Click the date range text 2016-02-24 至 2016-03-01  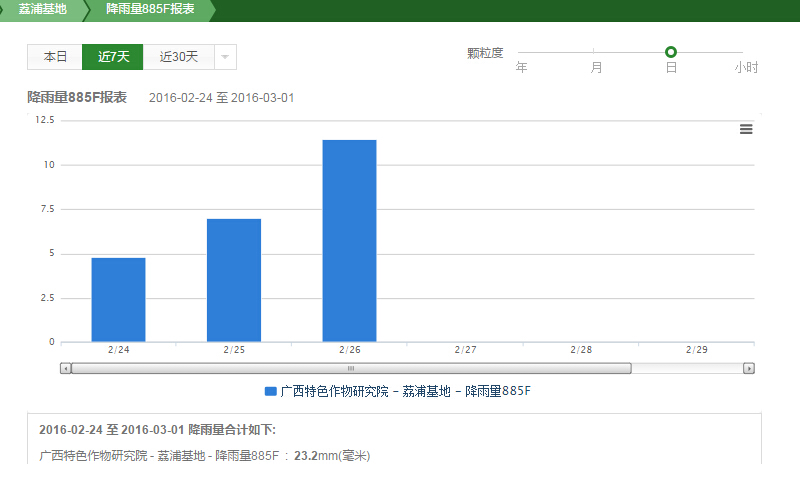pos(221,98)
